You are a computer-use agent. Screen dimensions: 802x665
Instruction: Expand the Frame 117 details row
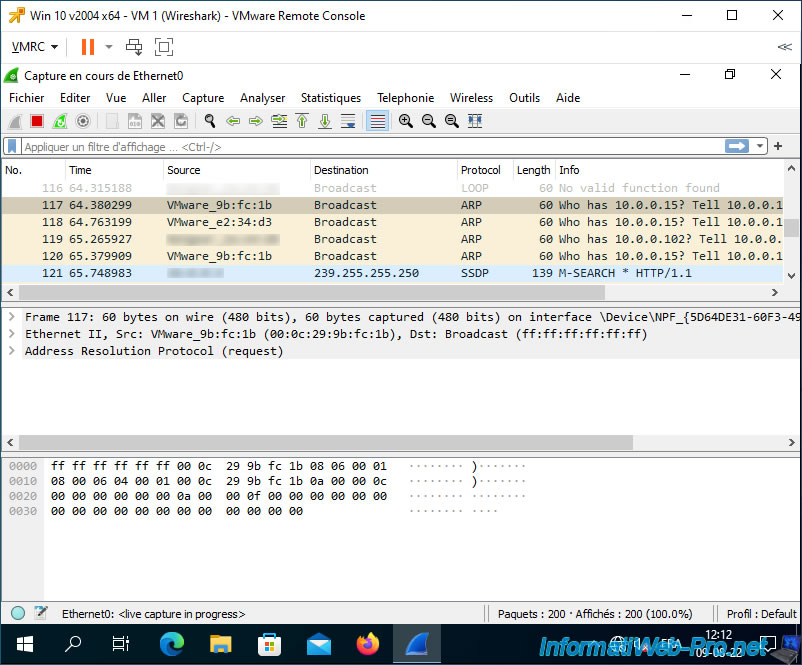pyautogui.click(x=11, y=317)
